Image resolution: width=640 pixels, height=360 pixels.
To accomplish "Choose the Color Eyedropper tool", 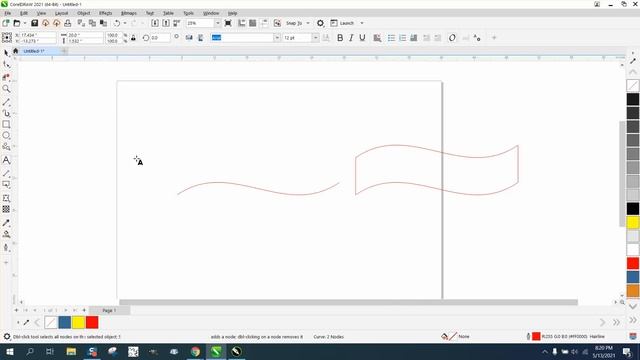I will (x=6, y=223).
